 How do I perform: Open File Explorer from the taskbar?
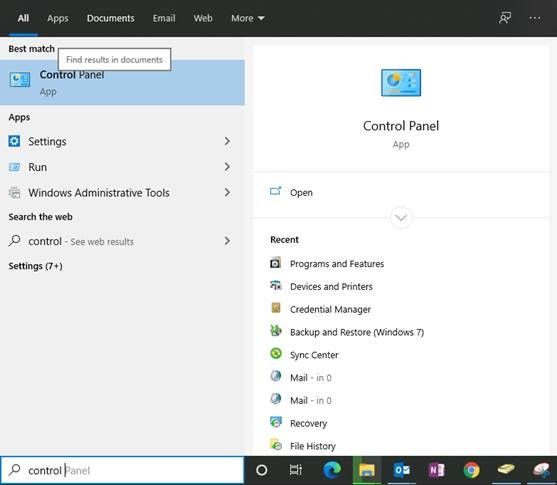click(367, 470)
